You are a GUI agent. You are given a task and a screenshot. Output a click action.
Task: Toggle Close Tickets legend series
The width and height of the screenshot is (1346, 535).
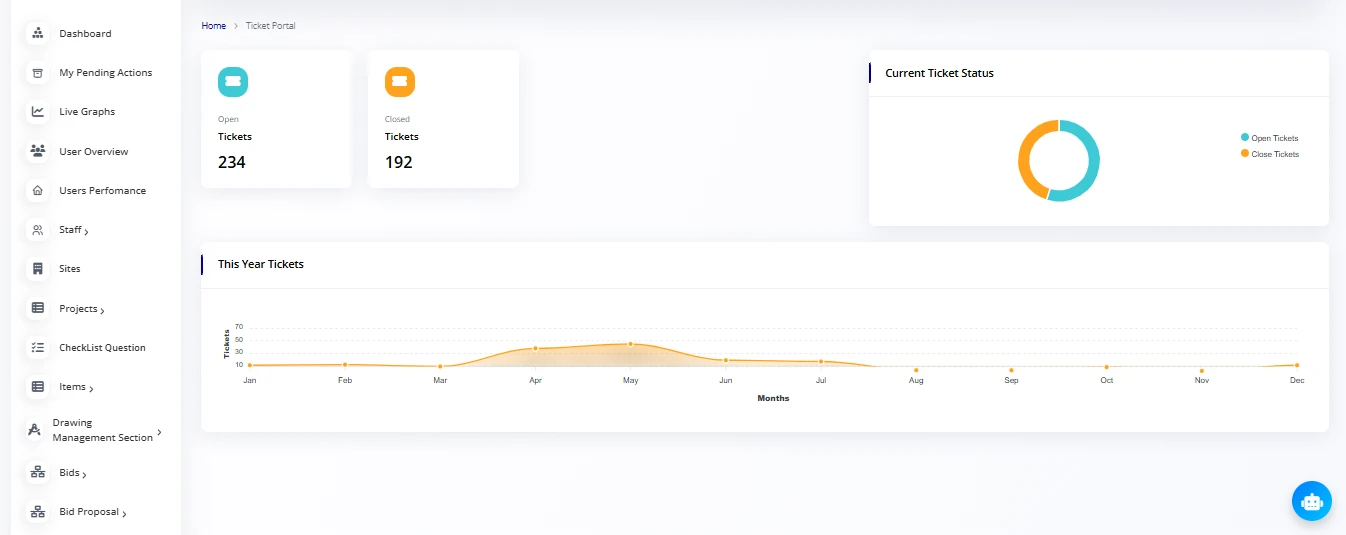(x=1273, y=154)
